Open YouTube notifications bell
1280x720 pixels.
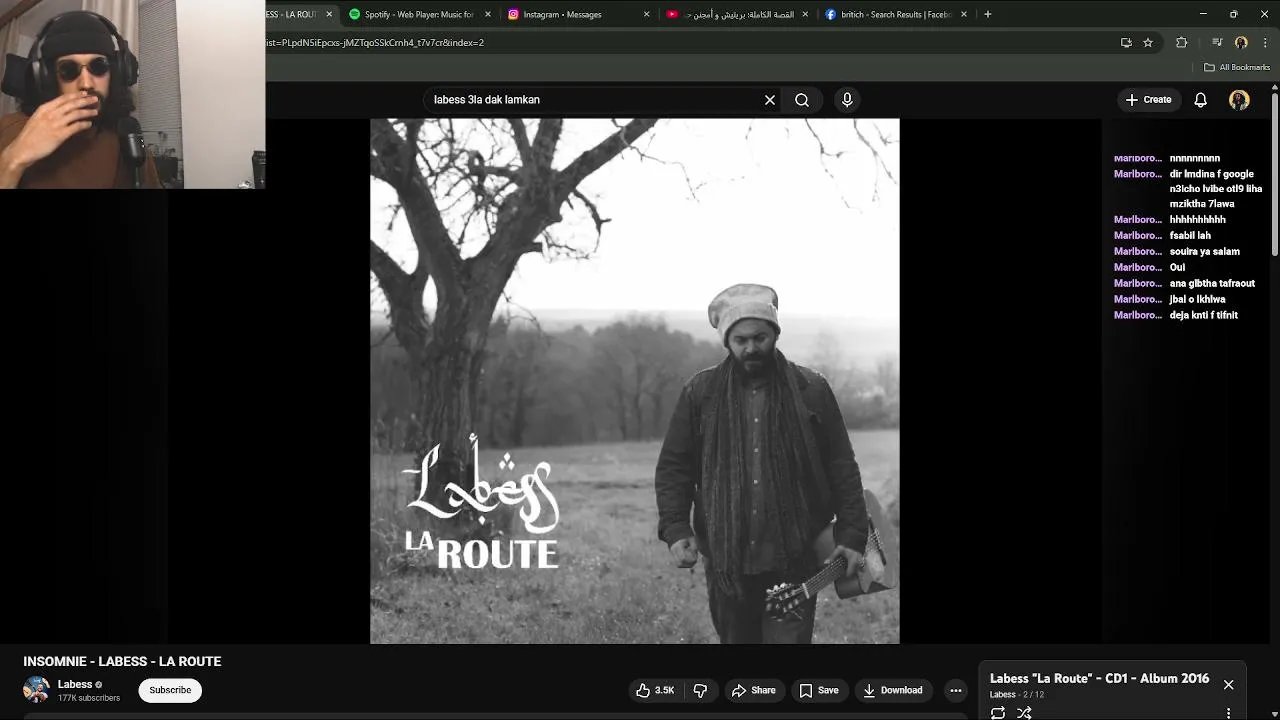1200,100
